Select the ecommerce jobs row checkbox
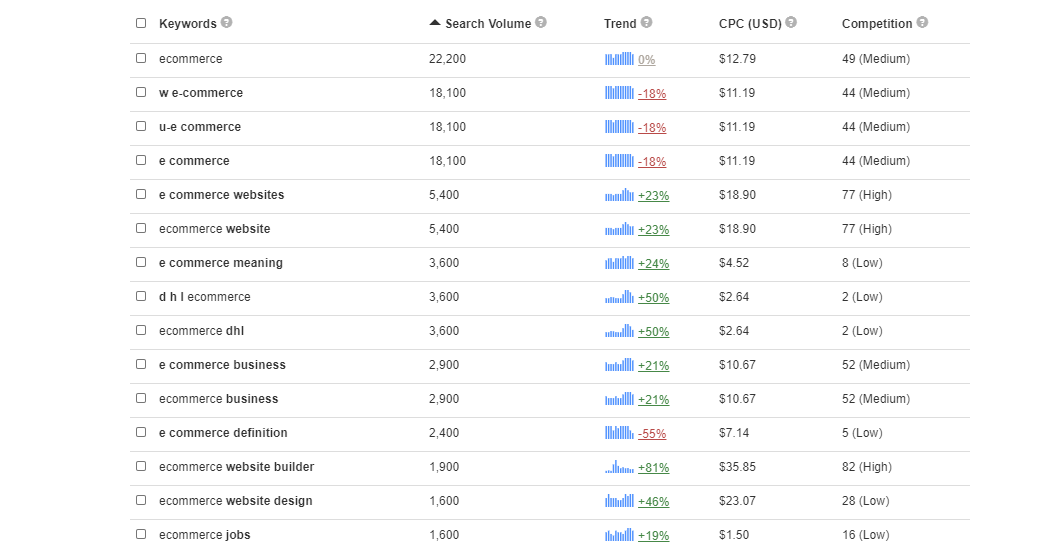 click(141, 535)
